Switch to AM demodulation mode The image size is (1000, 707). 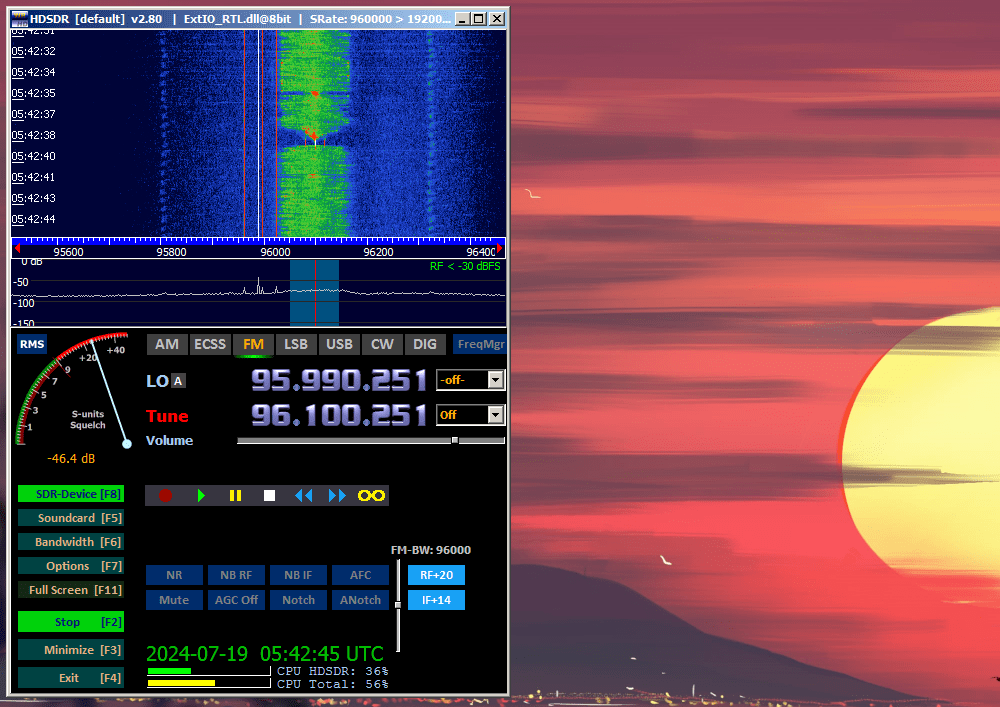click(167, 344)
